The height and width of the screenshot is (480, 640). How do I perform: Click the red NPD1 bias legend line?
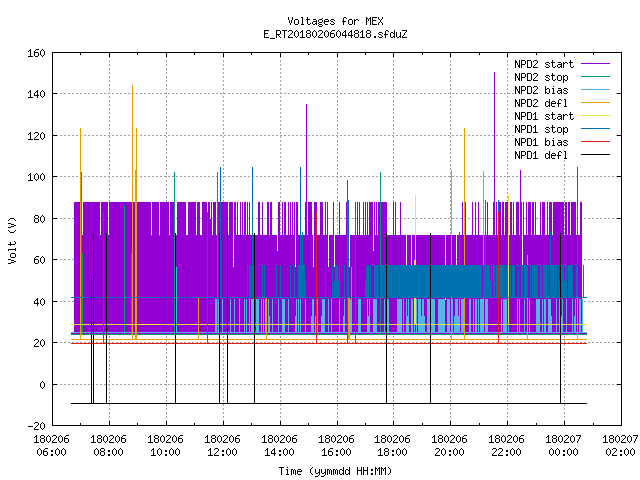click(595, 142)
